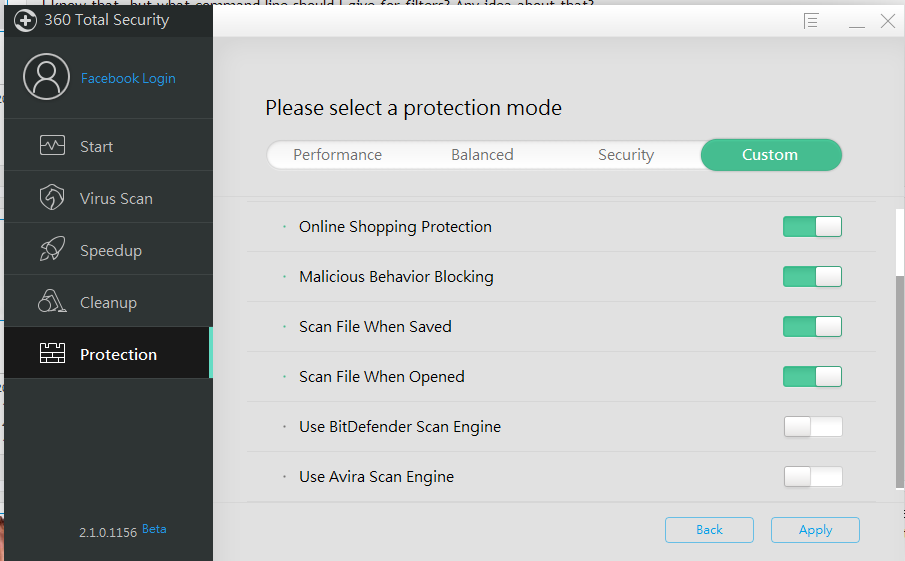Click the Back button
This screenshot has width=905, height=561.
coord(709,530)
